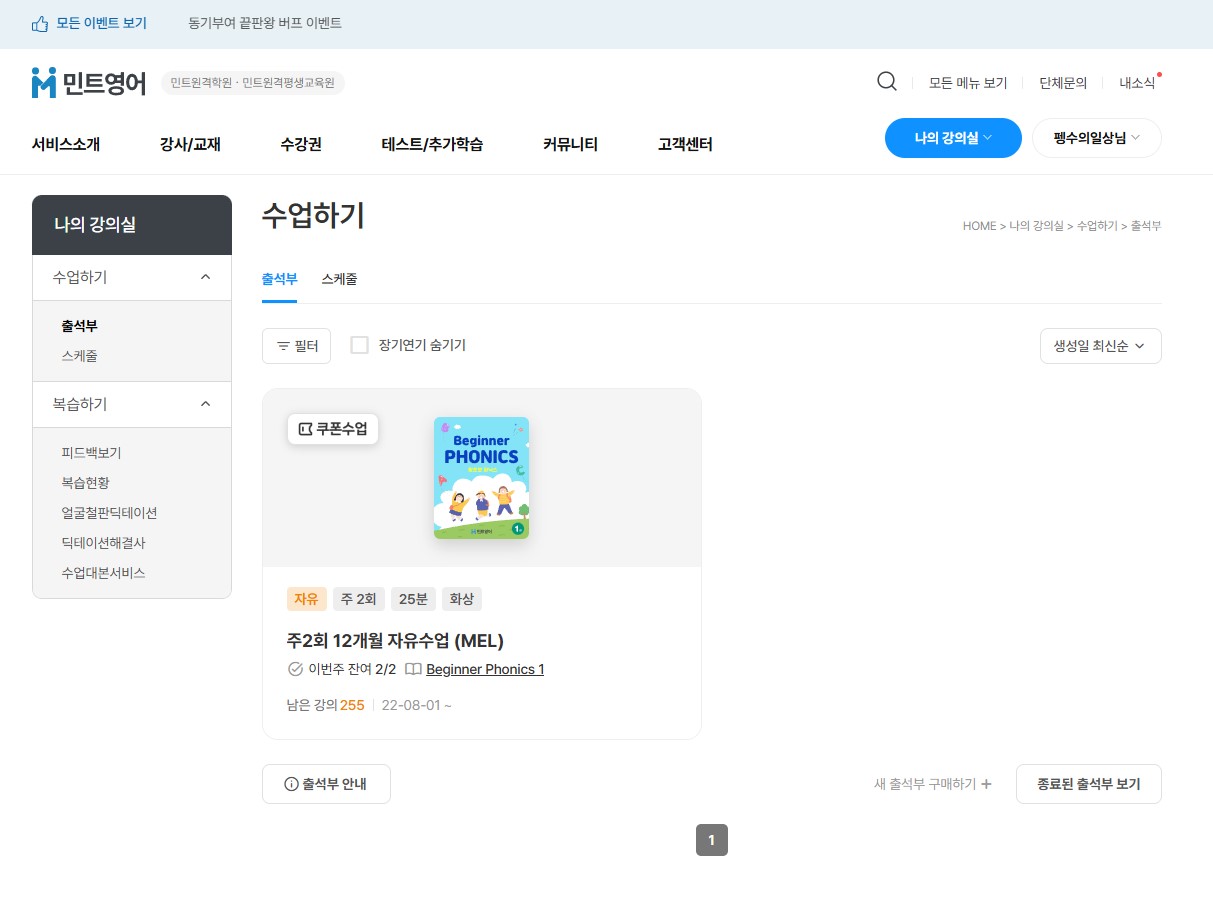Expand the 나의 강의실 dropdown button
The height and width of the screenshot is (912, 1213).
[952, 138]
